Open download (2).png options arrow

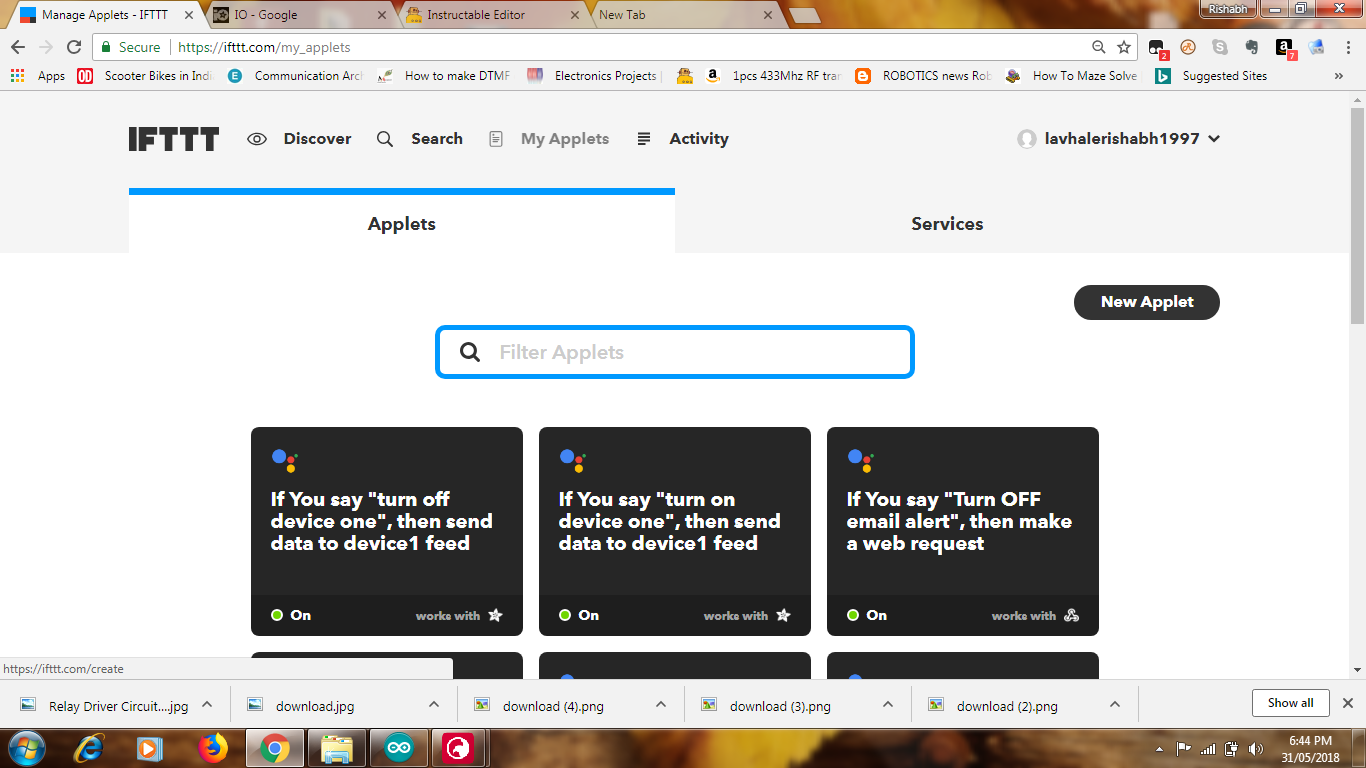1115,704
